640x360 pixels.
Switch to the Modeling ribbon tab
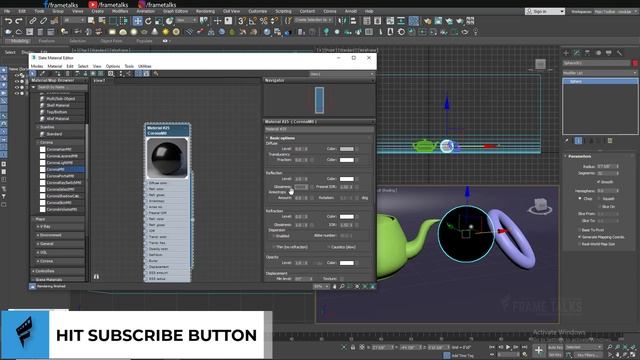(x=19, y=41)
